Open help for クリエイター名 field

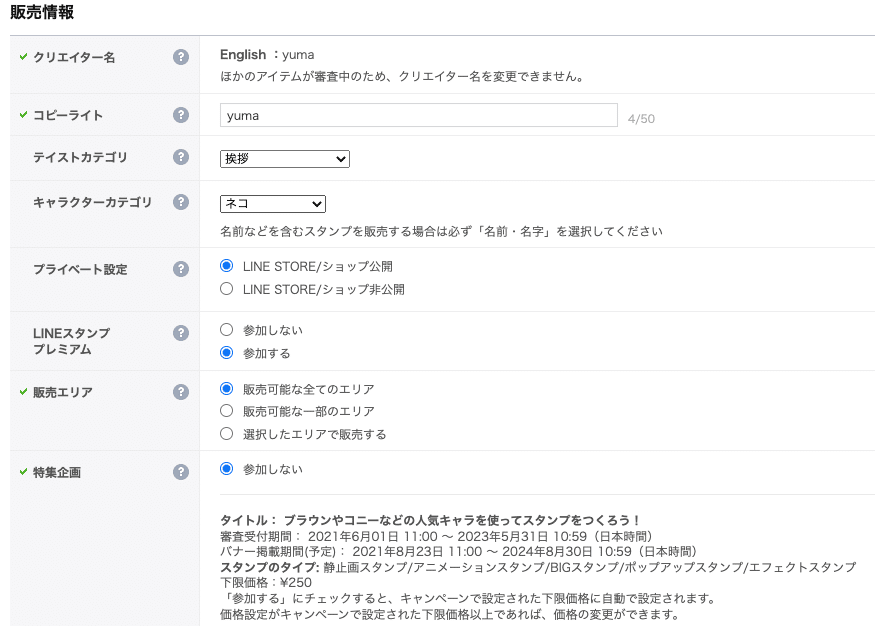point(180,59)
